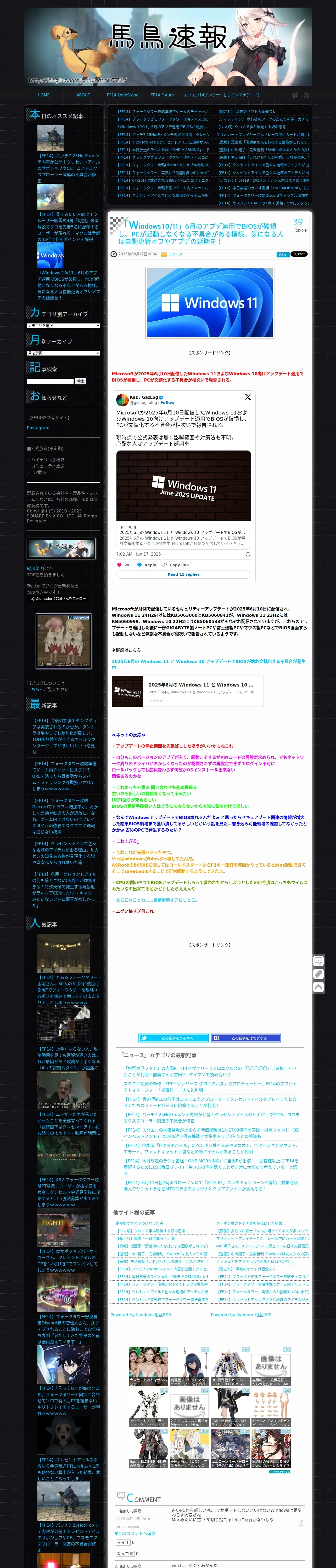Click この記事をはてブする button
This screenshot has height=1568, width=336.
[246, 1038]
